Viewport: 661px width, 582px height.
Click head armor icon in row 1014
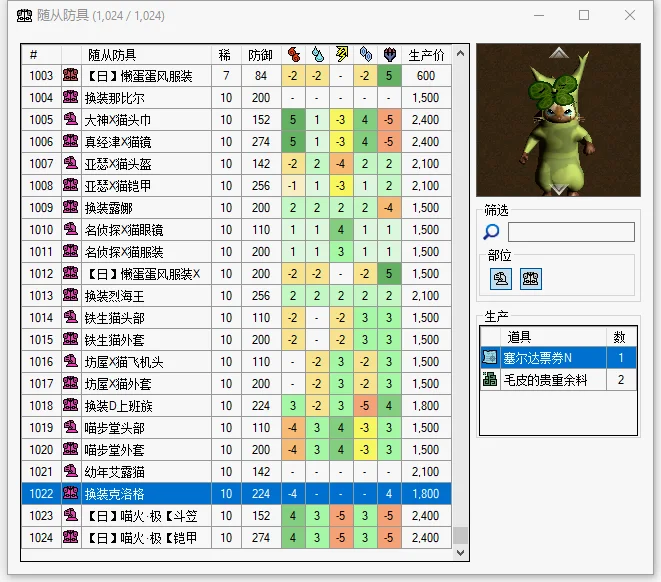tap(71, 317)
